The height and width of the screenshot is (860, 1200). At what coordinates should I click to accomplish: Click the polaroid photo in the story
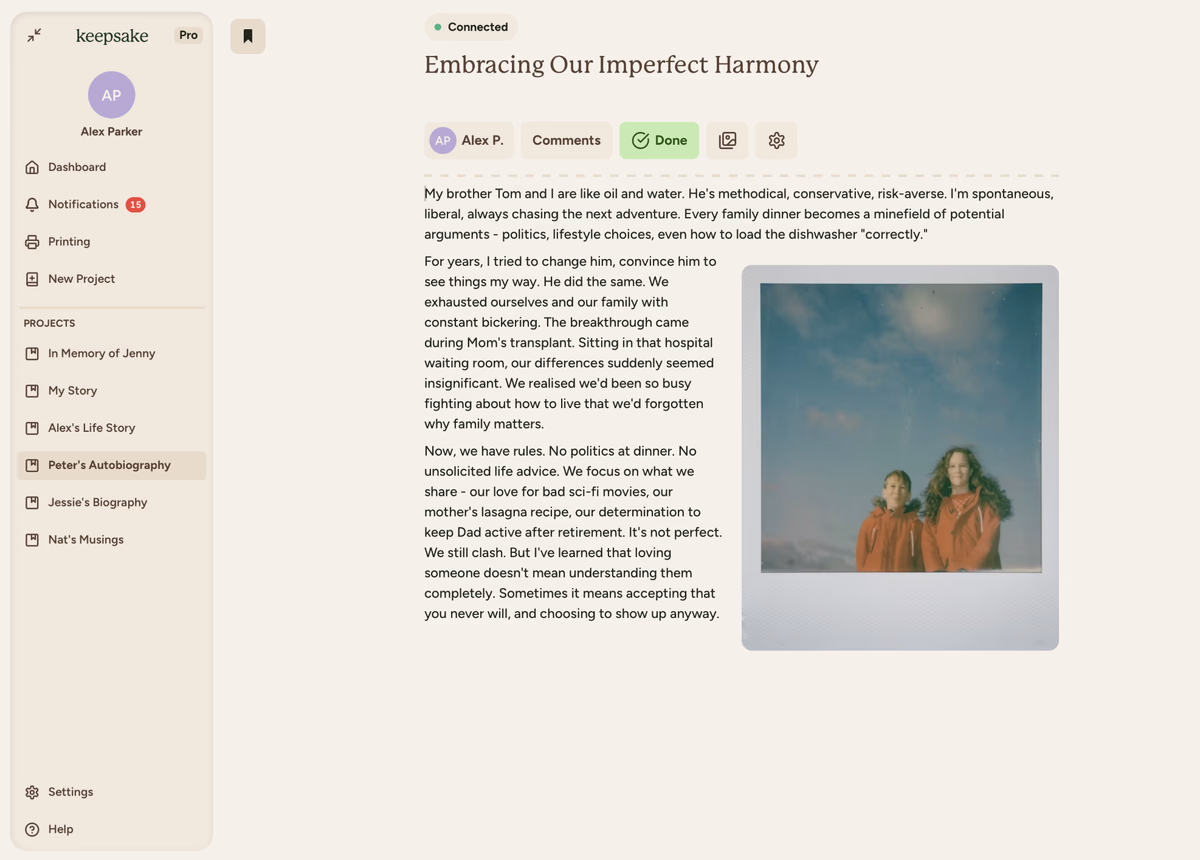click(x=900, y=457)
